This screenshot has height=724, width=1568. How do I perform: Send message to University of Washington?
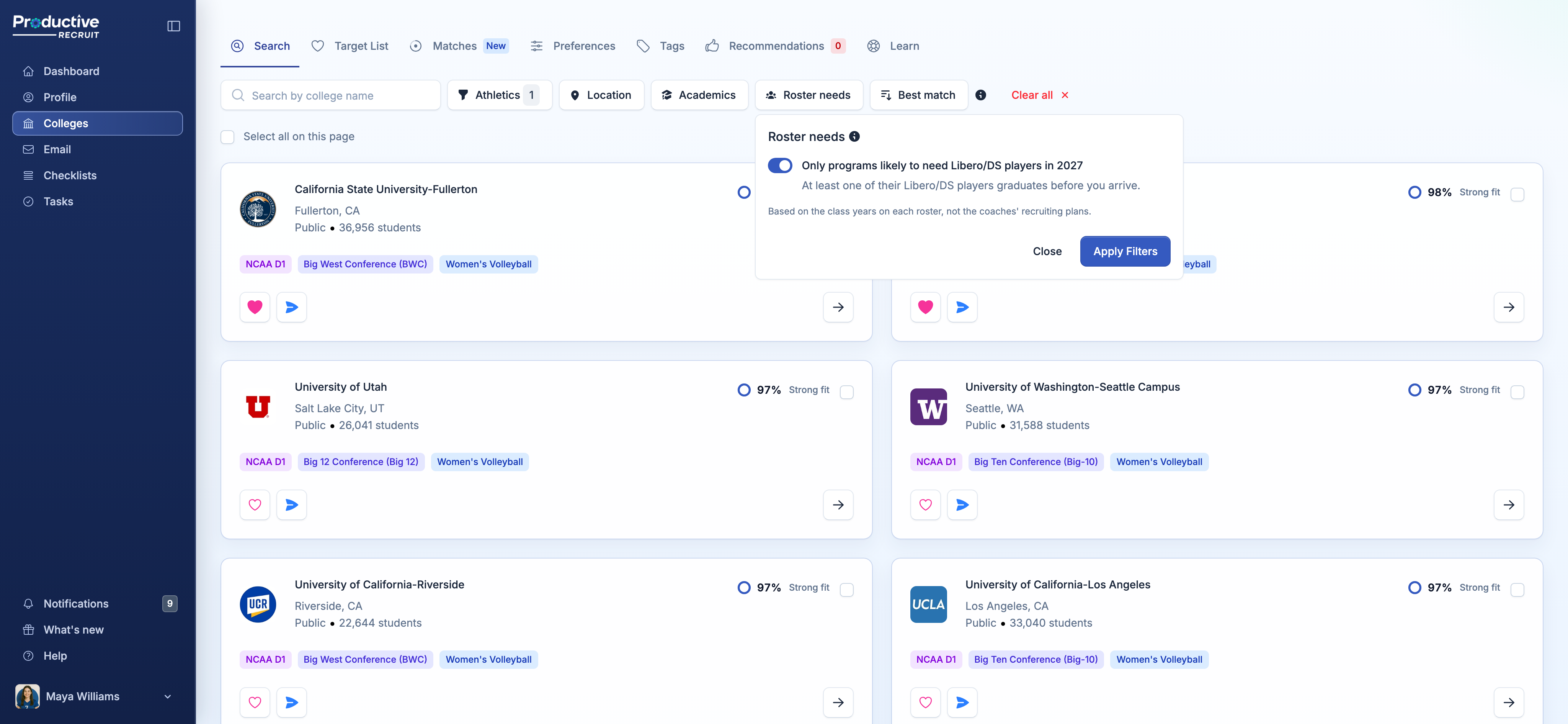tap(962, 505)
